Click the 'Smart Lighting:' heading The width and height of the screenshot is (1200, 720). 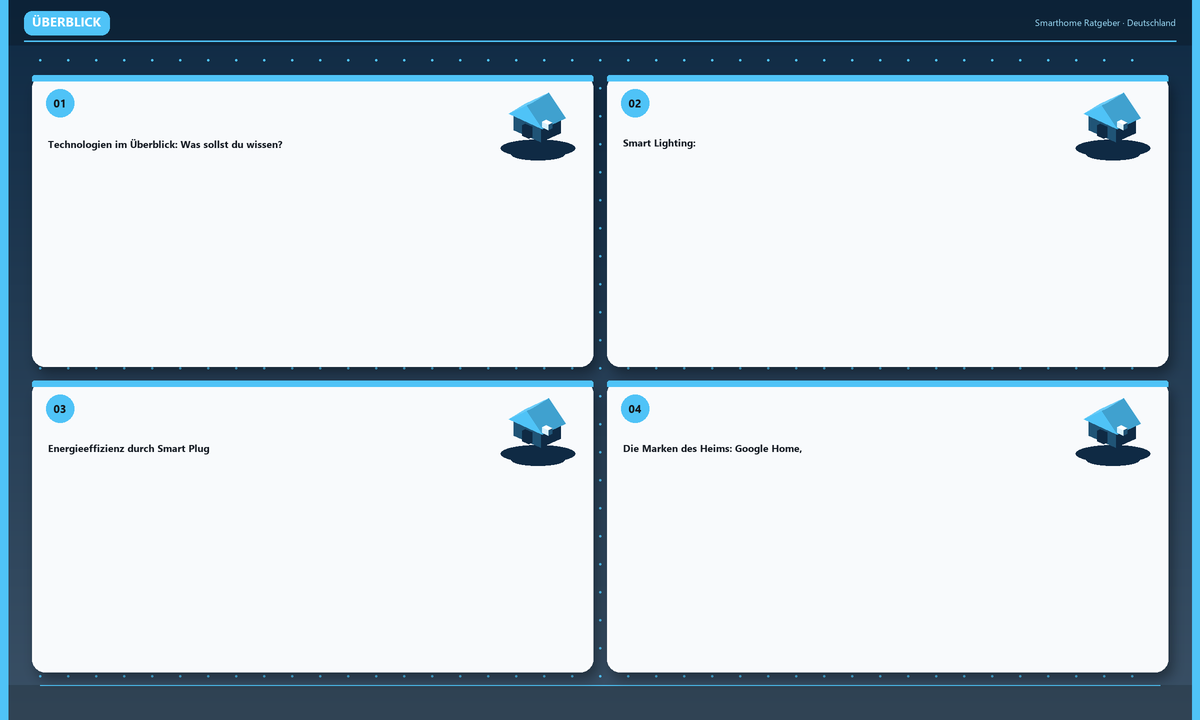point(659,144)
